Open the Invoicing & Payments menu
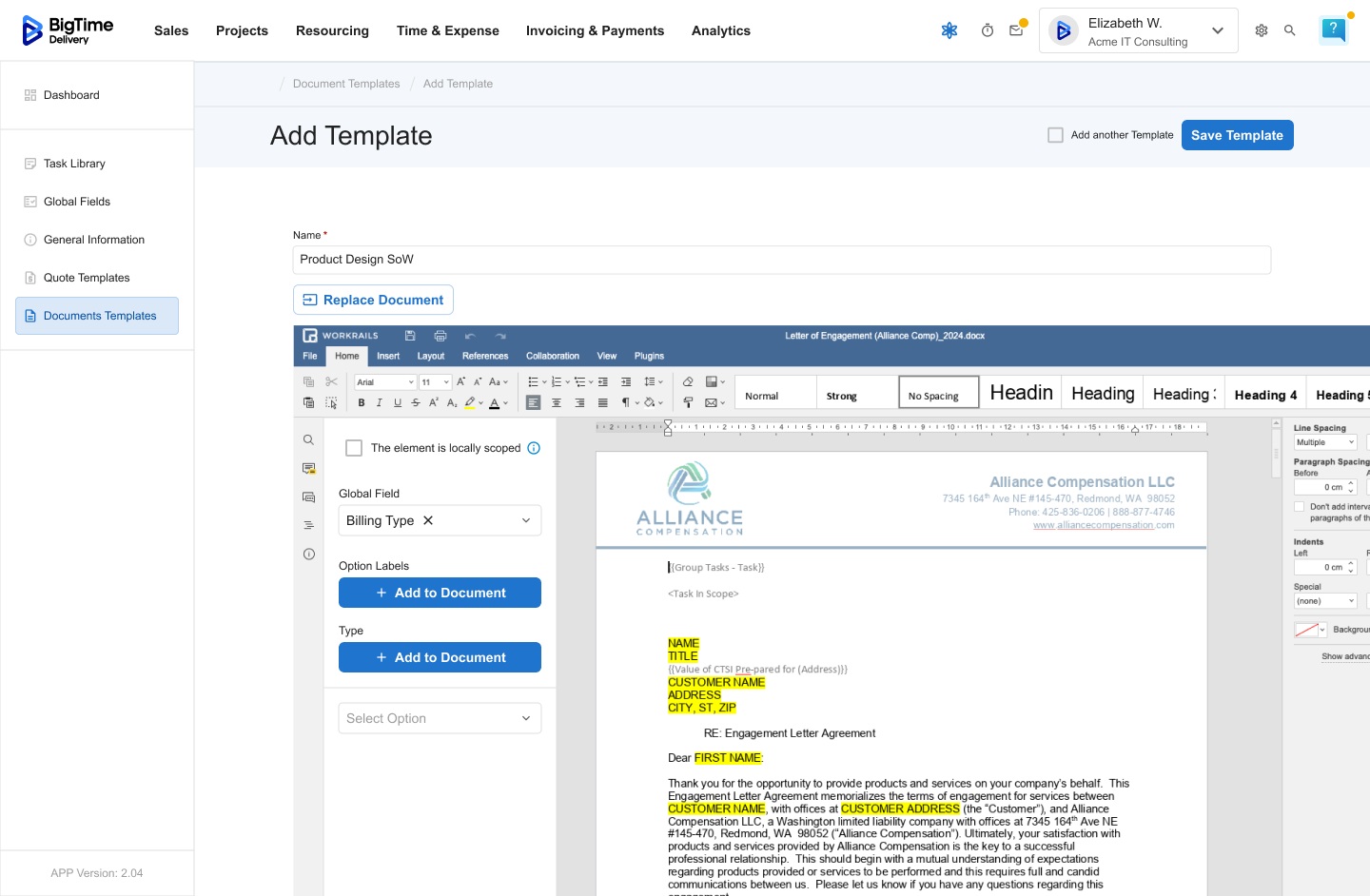 coord(595,30)
